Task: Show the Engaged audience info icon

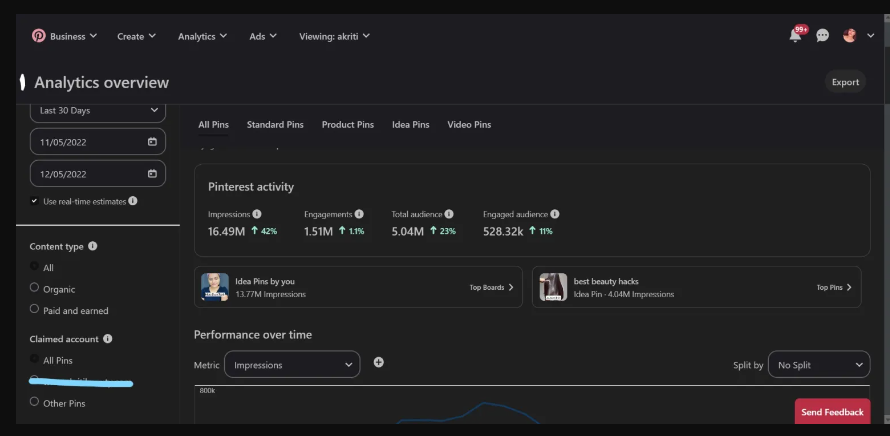Action: (x=555, y=214)
